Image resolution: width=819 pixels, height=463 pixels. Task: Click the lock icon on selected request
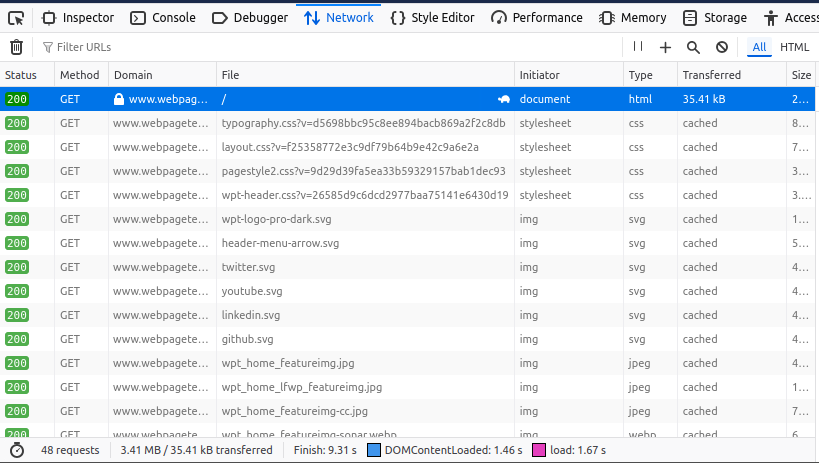(119, 99)
